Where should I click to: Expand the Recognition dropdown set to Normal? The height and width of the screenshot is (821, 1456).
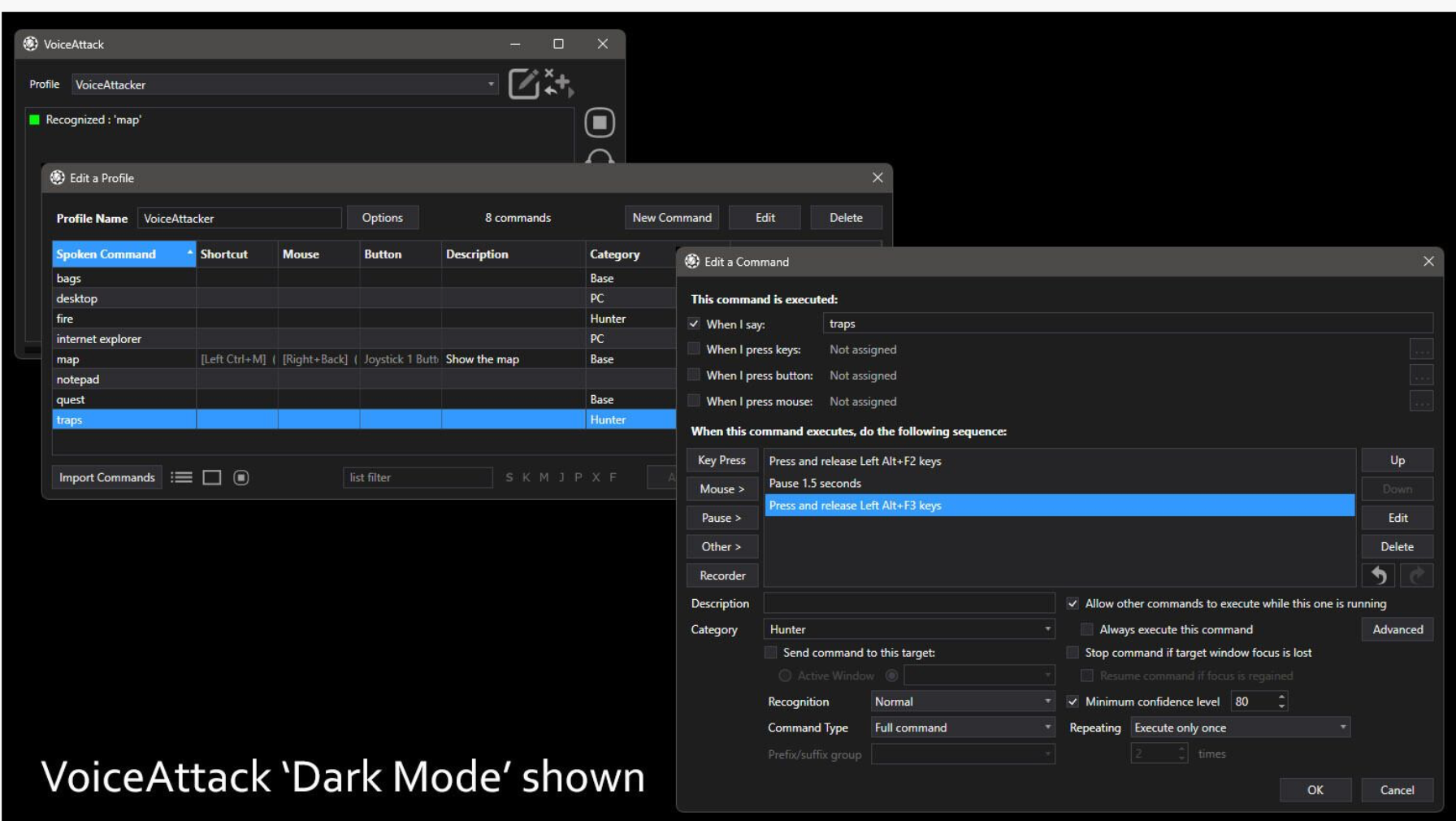[962, 702]
